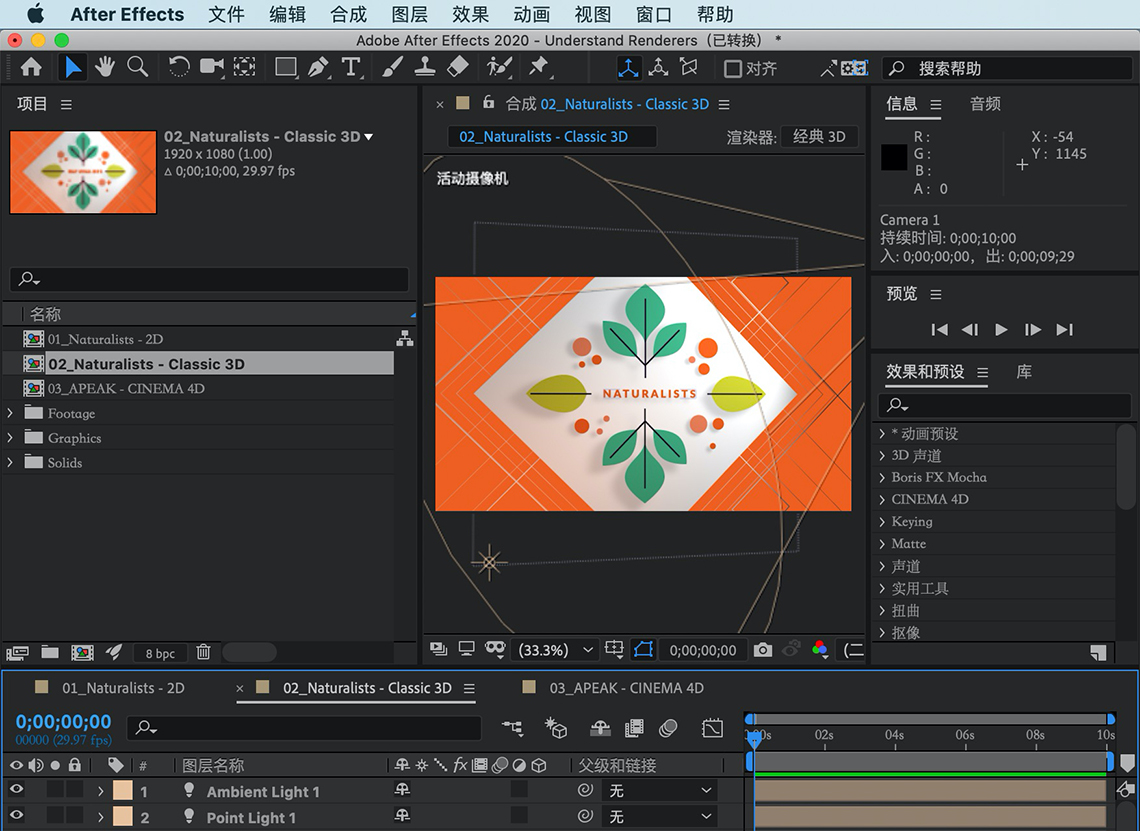
Task: Select the Zoom magnifier tool
Action: point(137,67)
